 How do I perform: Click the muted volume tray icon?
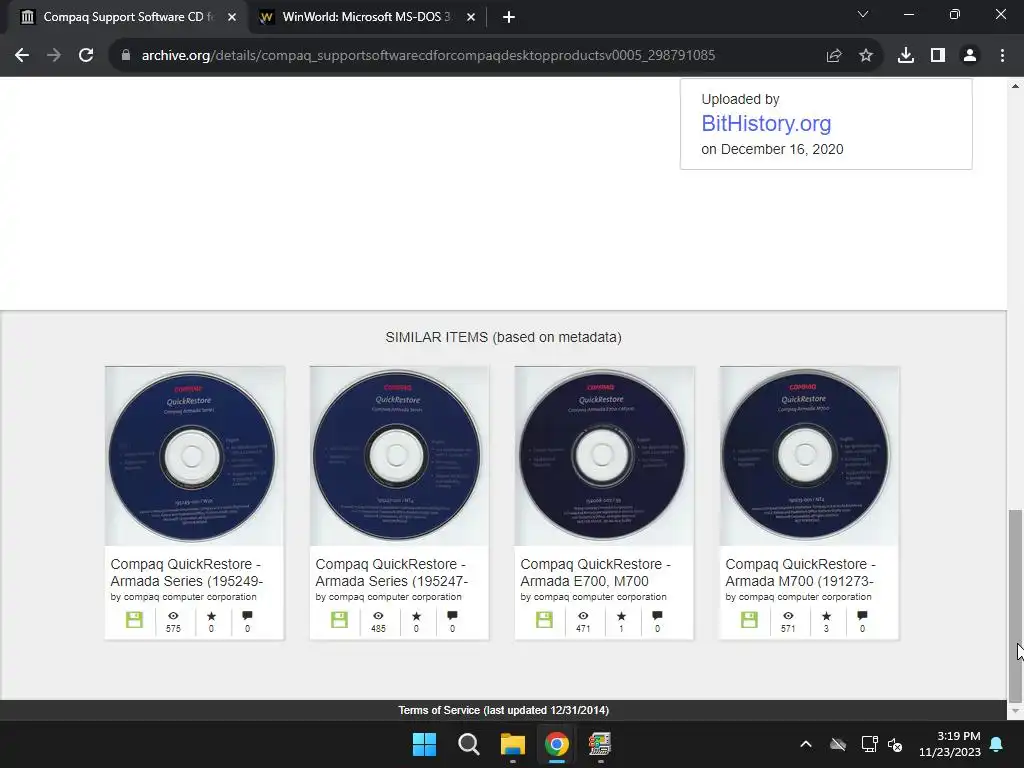point(895,744)
